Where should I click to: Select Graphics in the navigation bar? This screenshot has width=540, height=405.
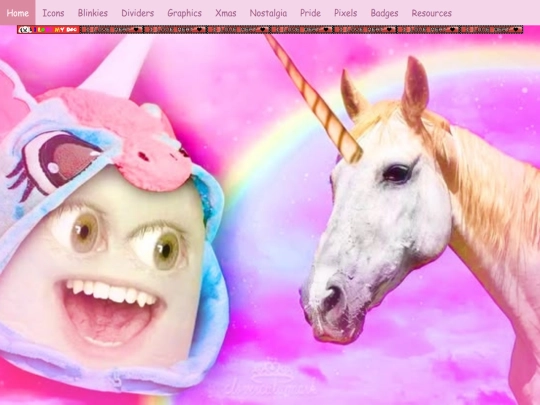tap(184, 13)
